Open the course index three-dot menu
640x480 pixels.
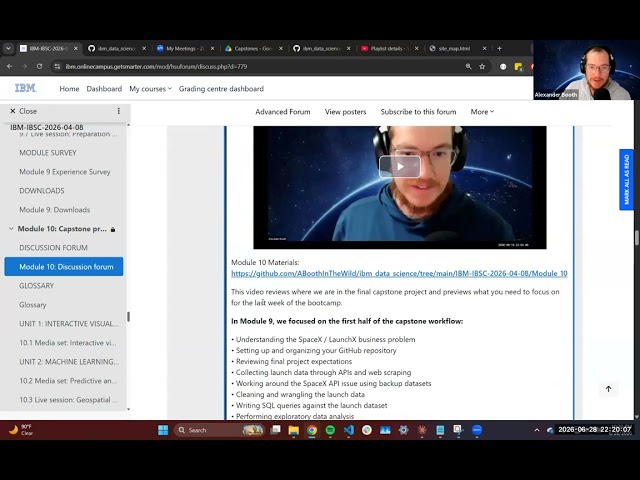118,111
